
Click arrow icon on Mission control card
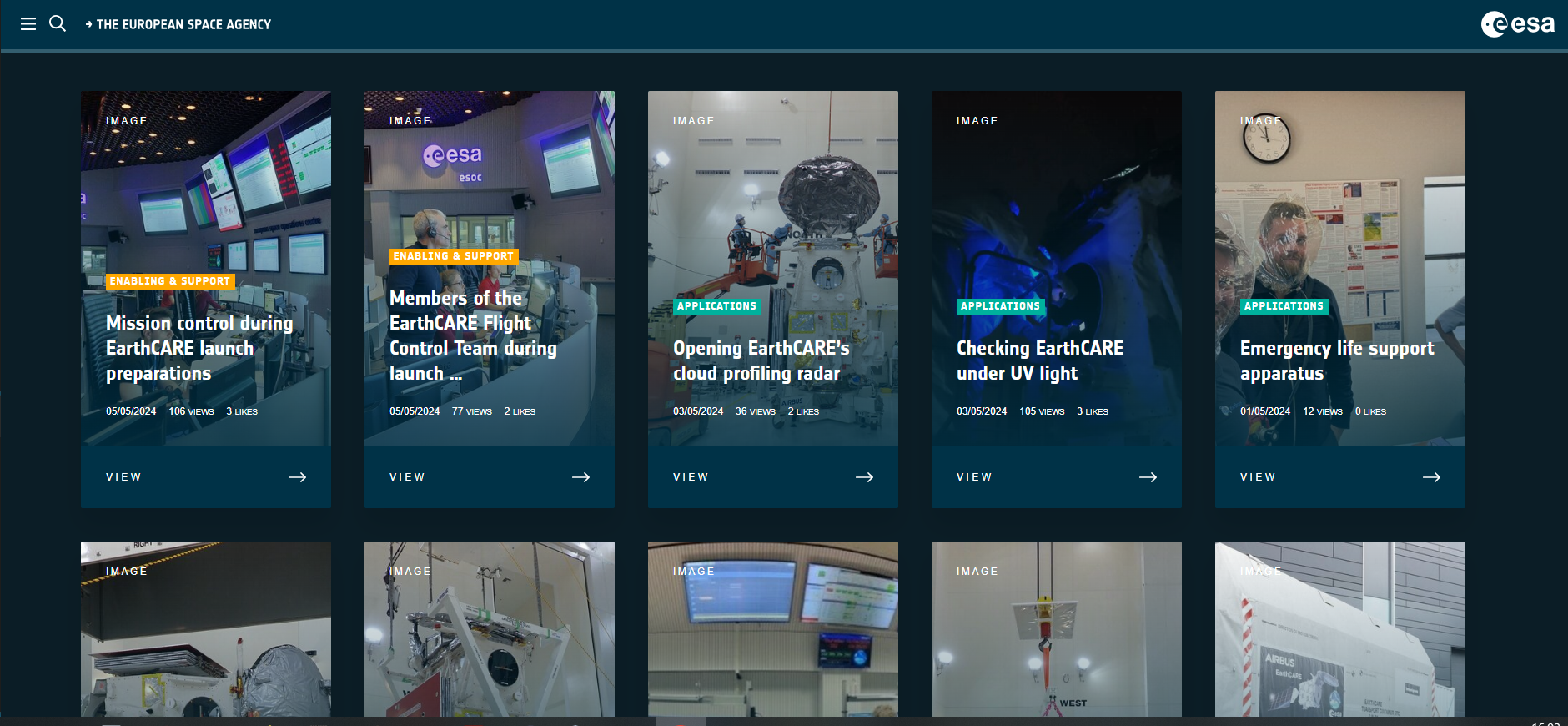[298, 477]
